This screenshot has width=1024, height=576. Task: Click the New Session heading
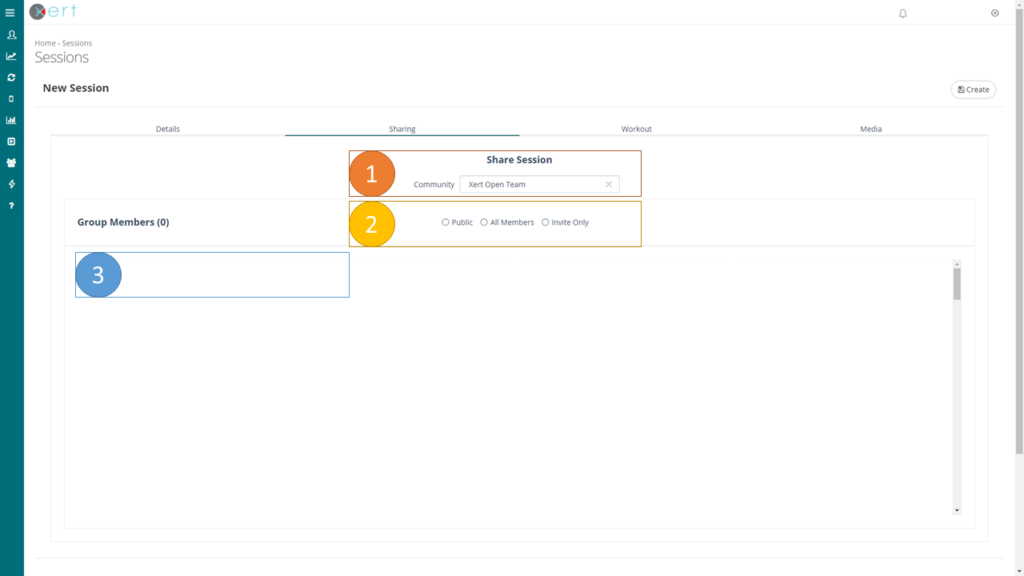coord(76,88)
